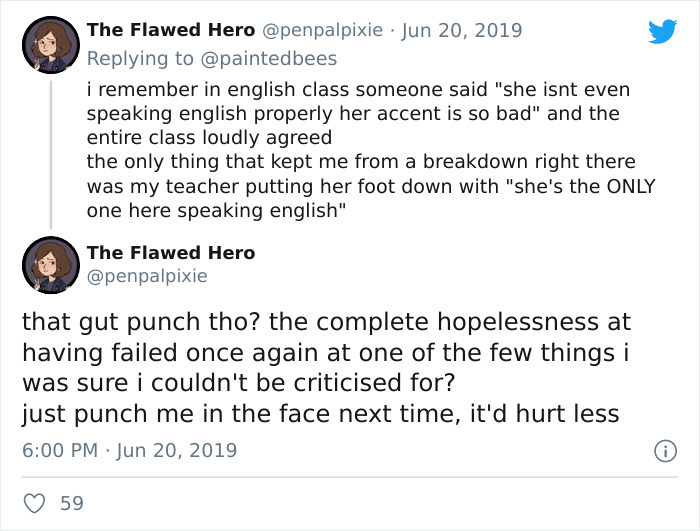Click the line "just punch me in the face"
This screenshot has width=700, height=531.
coord(321,412)
